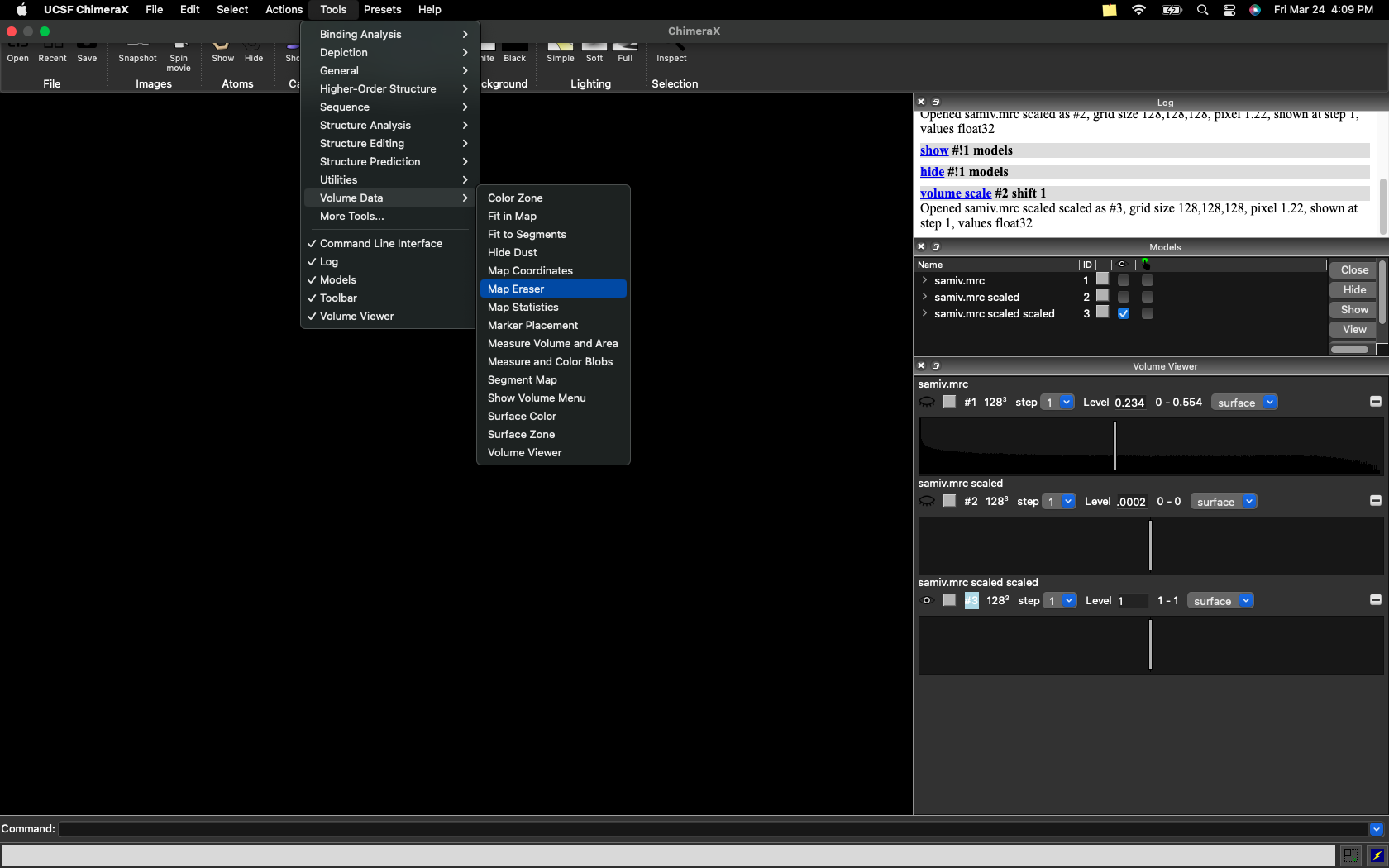Viewport: 1389px width, 868px height.
Task: Select Full lighting icon
Action: [625, 52]
